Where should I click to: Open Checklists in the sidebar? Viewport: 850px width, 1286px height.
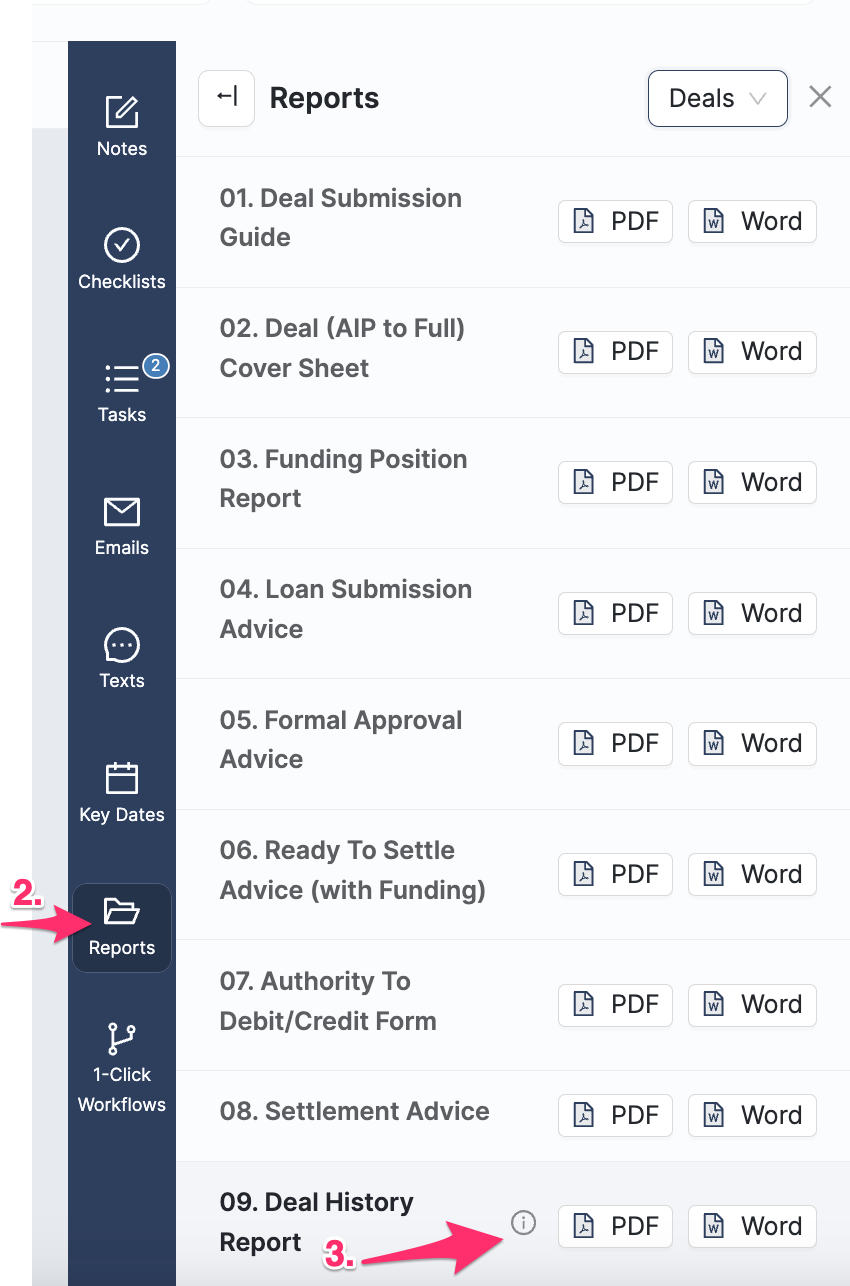[122, 245]
